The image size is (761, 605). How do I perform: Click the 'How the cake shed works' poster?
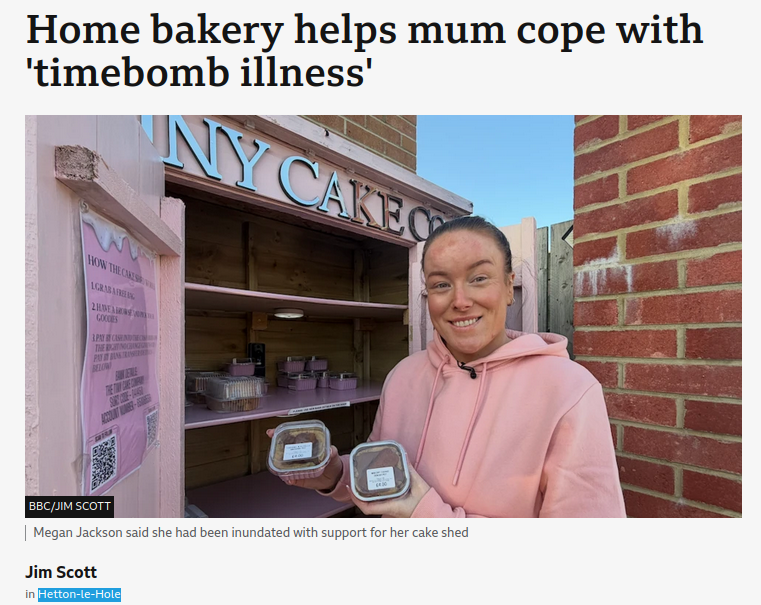coord(119,351)
